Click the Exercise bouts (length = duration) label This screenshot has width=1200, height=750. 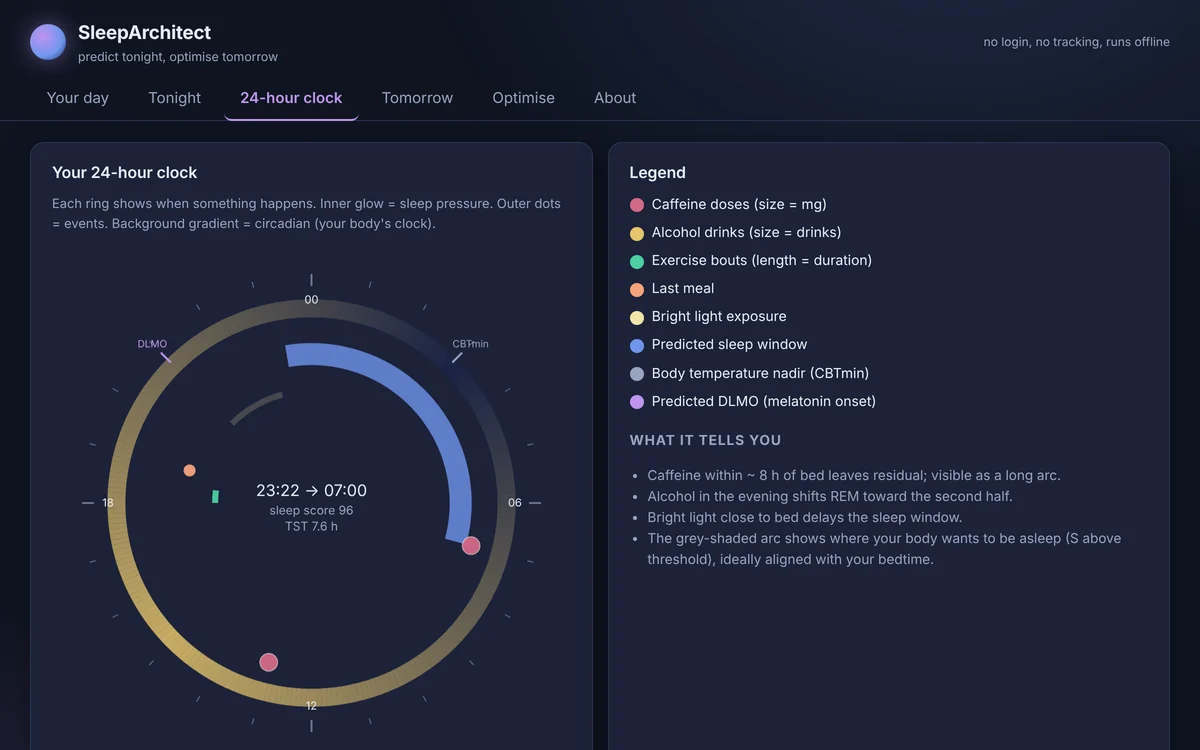761,260
